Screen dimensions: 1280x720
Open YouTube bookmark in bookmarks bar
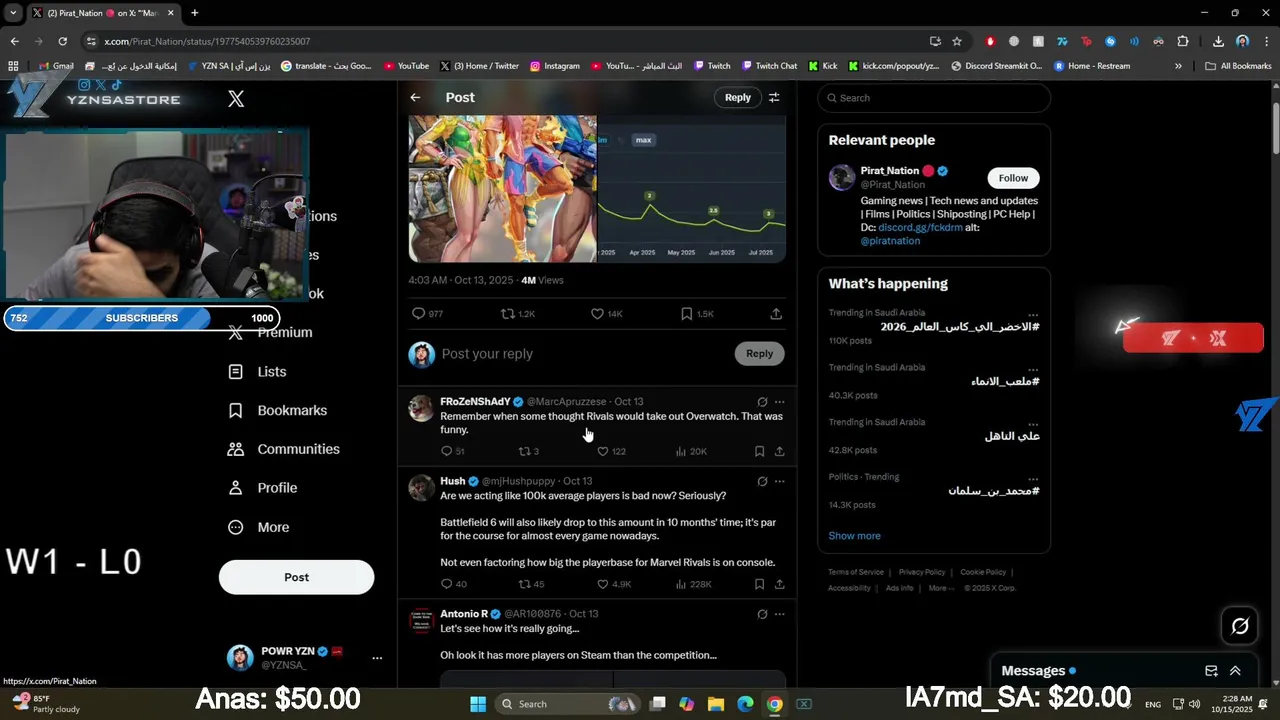point(405,66)
